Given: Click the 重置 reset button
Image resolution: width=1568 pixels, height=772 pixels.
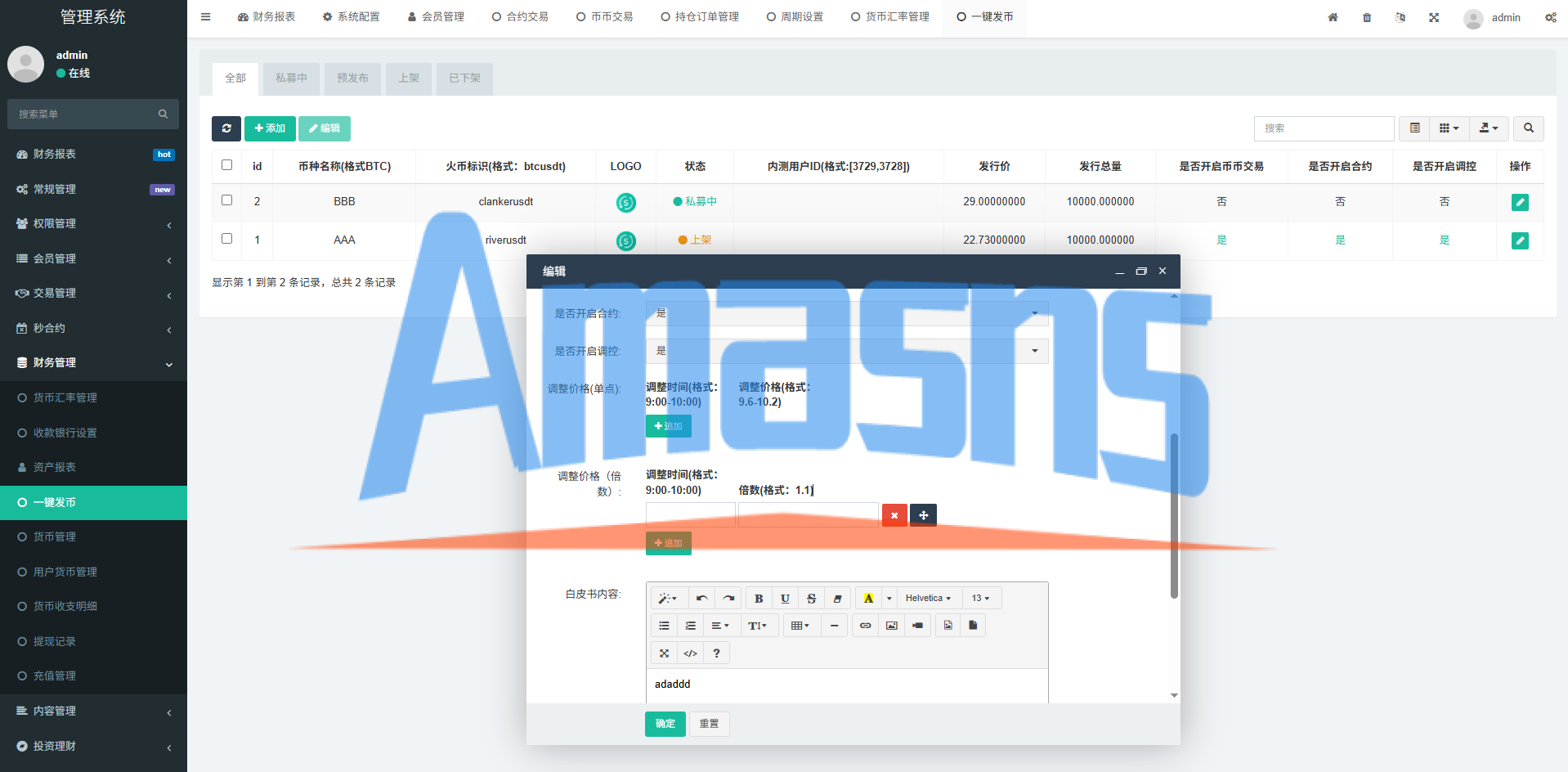Looking at the screenshot, I should [709, 724].
